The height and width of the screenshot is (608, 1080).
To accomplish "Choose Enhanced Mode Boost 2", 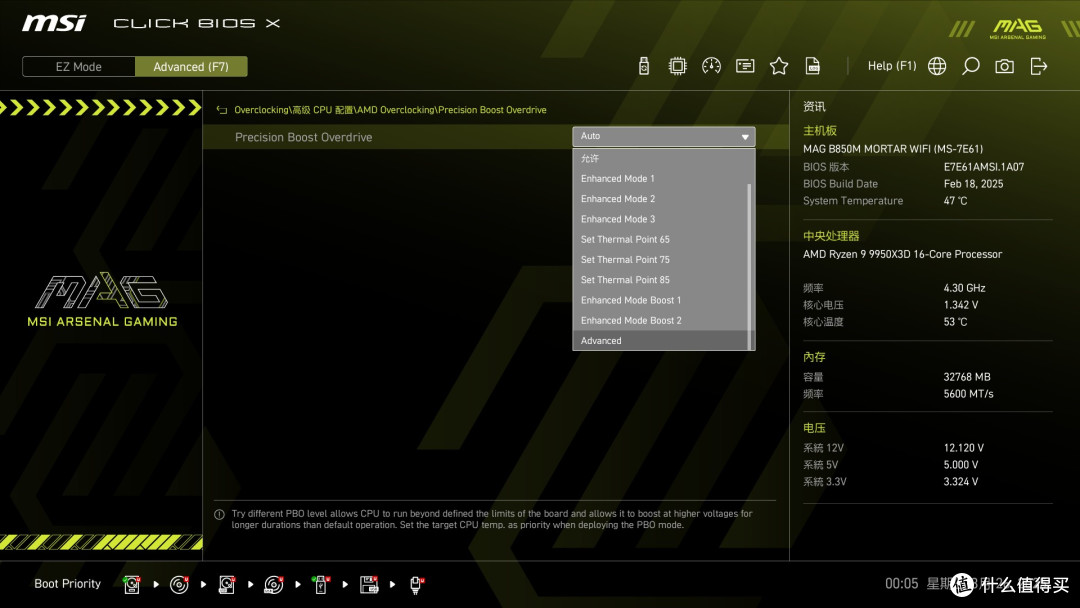I will point(659,321).
